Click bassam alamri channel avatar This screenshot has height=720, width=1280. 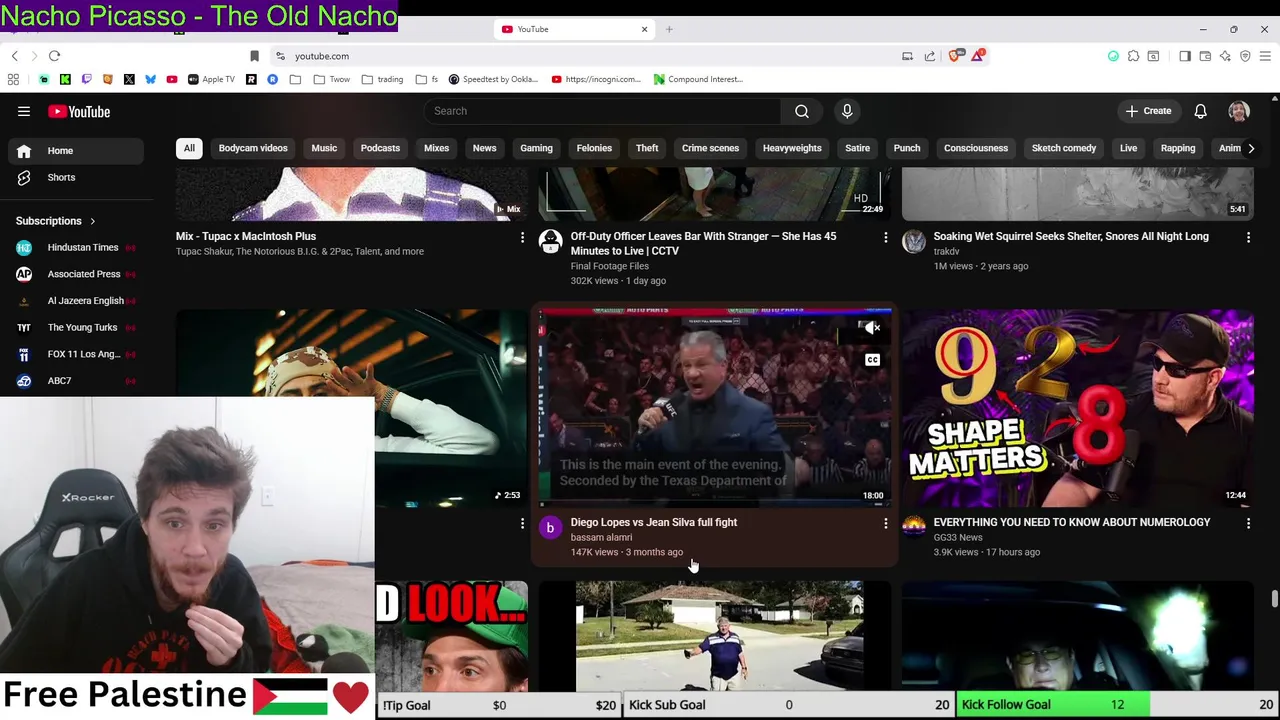550,528
